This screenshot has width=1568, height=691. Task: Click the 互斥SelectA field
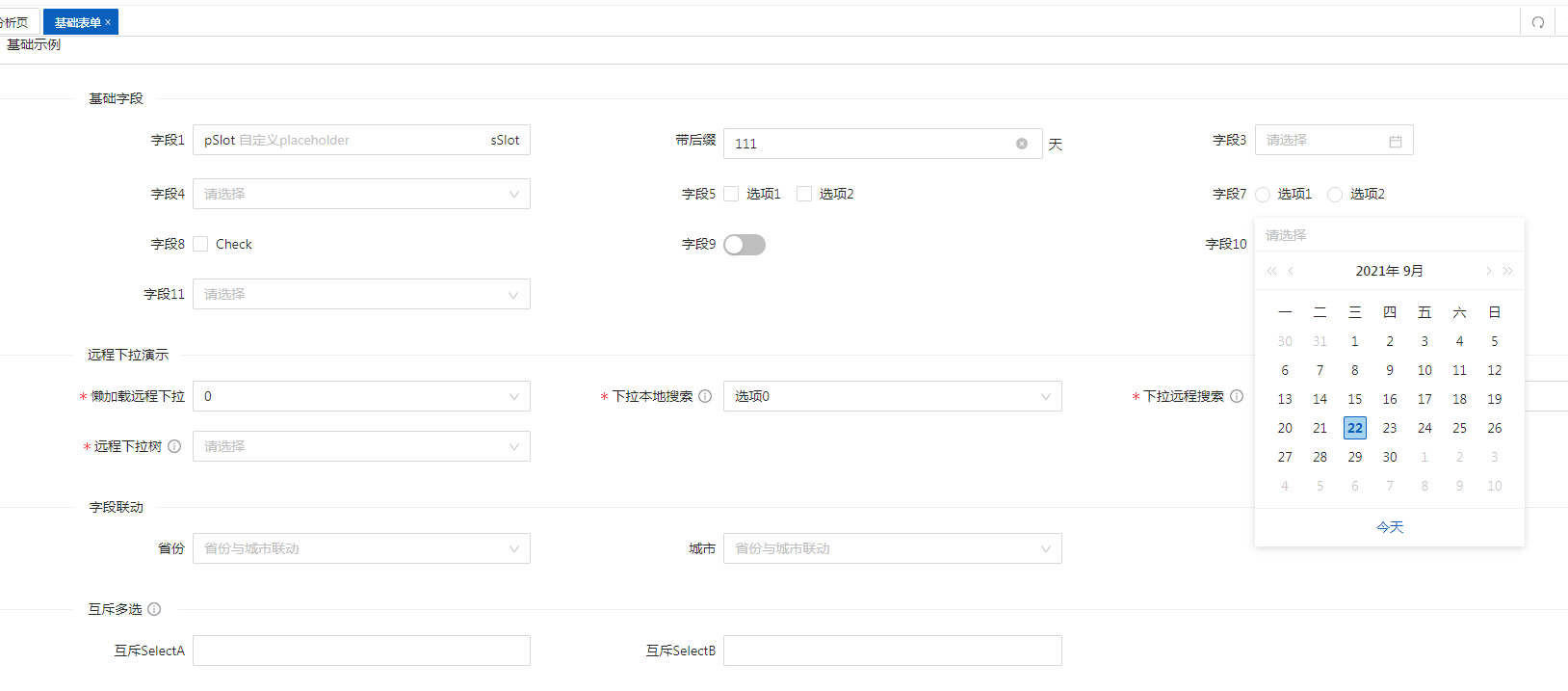(361, 651)
